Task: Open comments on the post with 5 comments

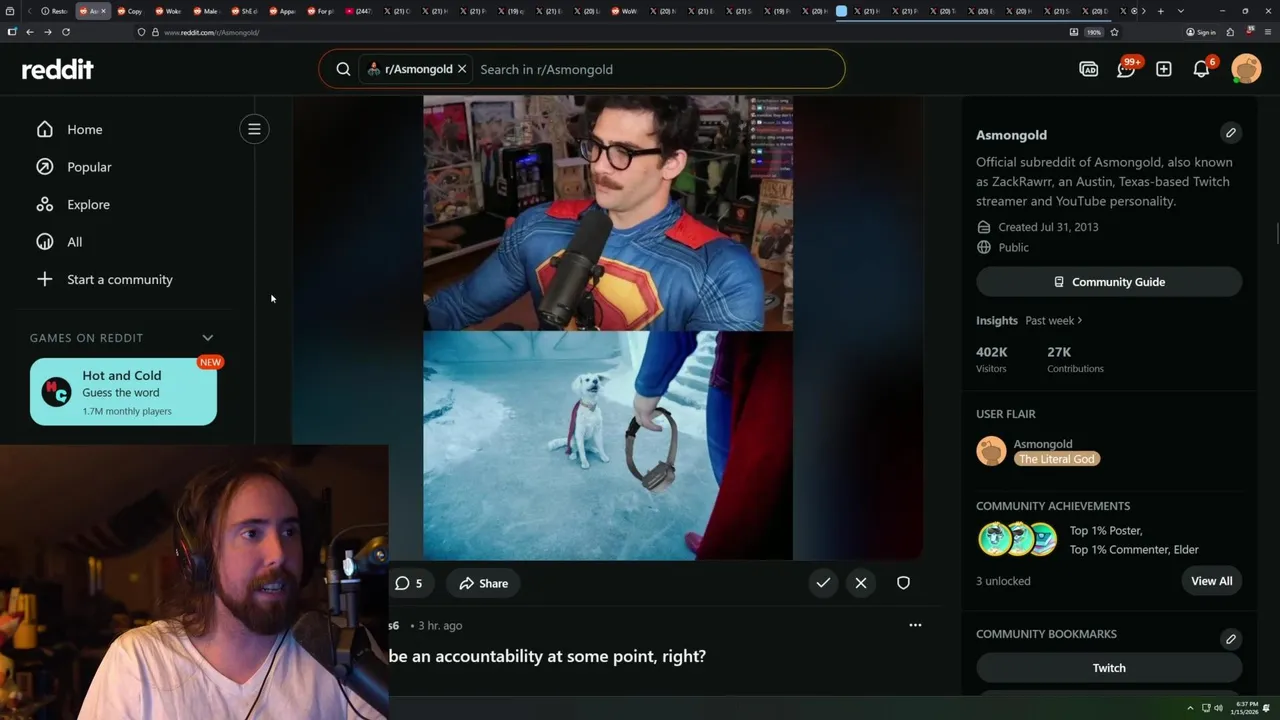Action: 409,583
